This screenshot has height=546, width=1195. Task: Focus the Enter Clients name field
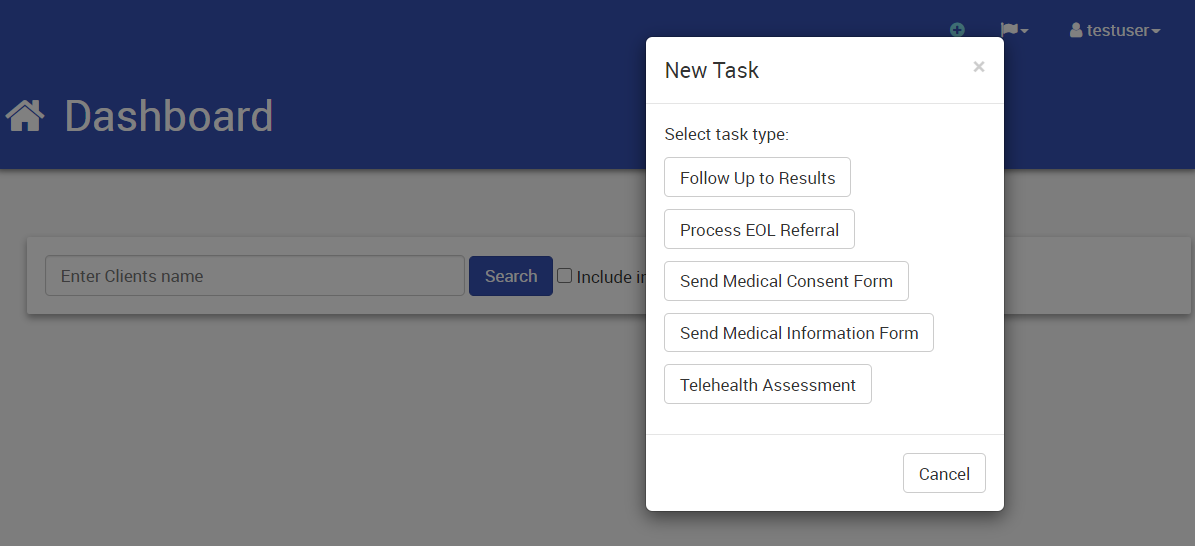click(x=254, y=276)
